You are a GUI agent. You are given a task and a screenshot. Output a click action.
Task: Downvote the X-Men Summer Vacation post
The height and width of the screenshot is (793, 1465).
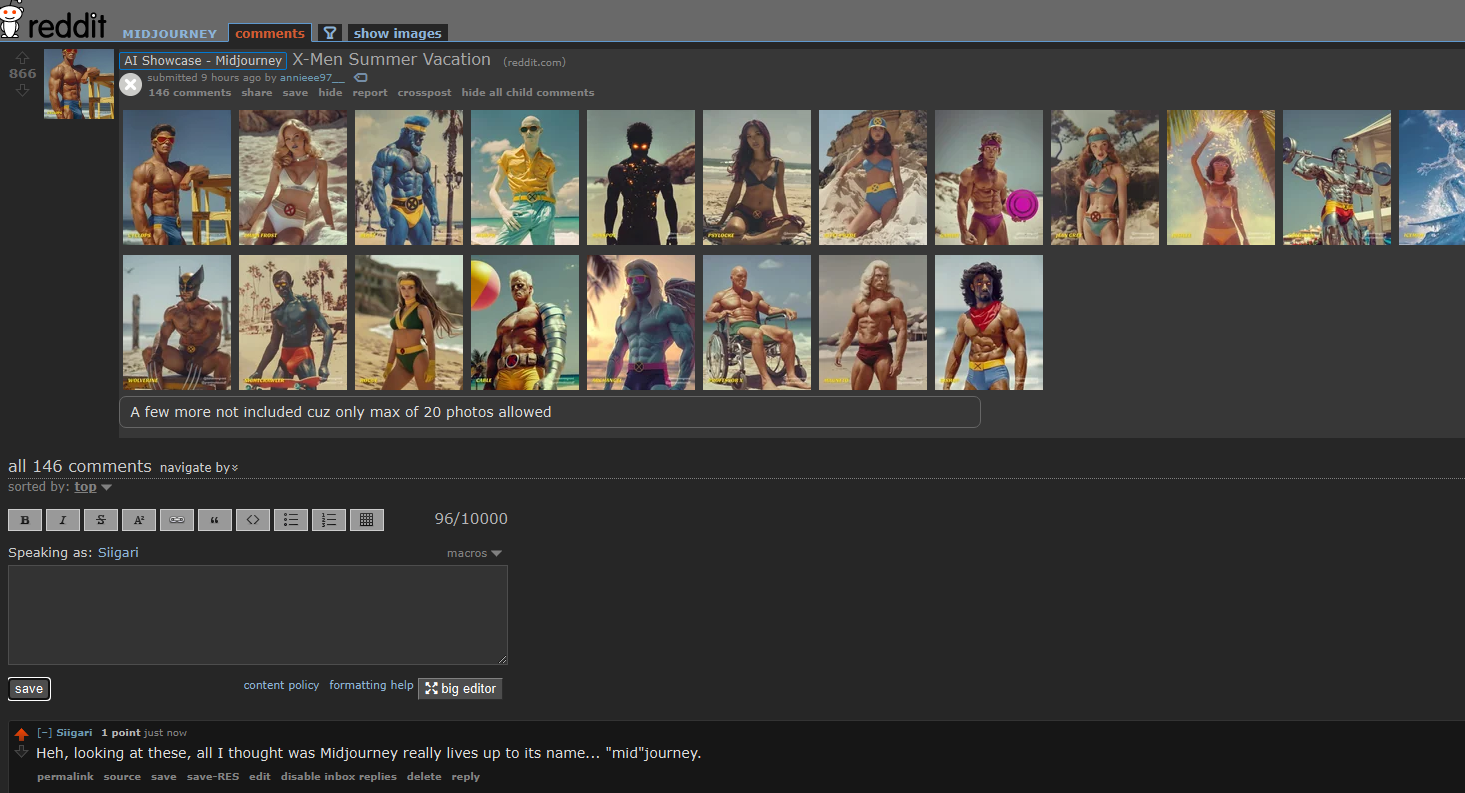click(22, 90)
